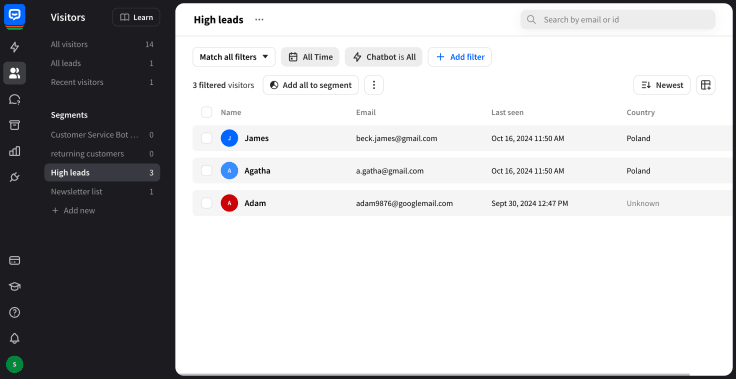
Task: Open the chat refresh Chats icon in sidebar
Action: pos(15,99)
